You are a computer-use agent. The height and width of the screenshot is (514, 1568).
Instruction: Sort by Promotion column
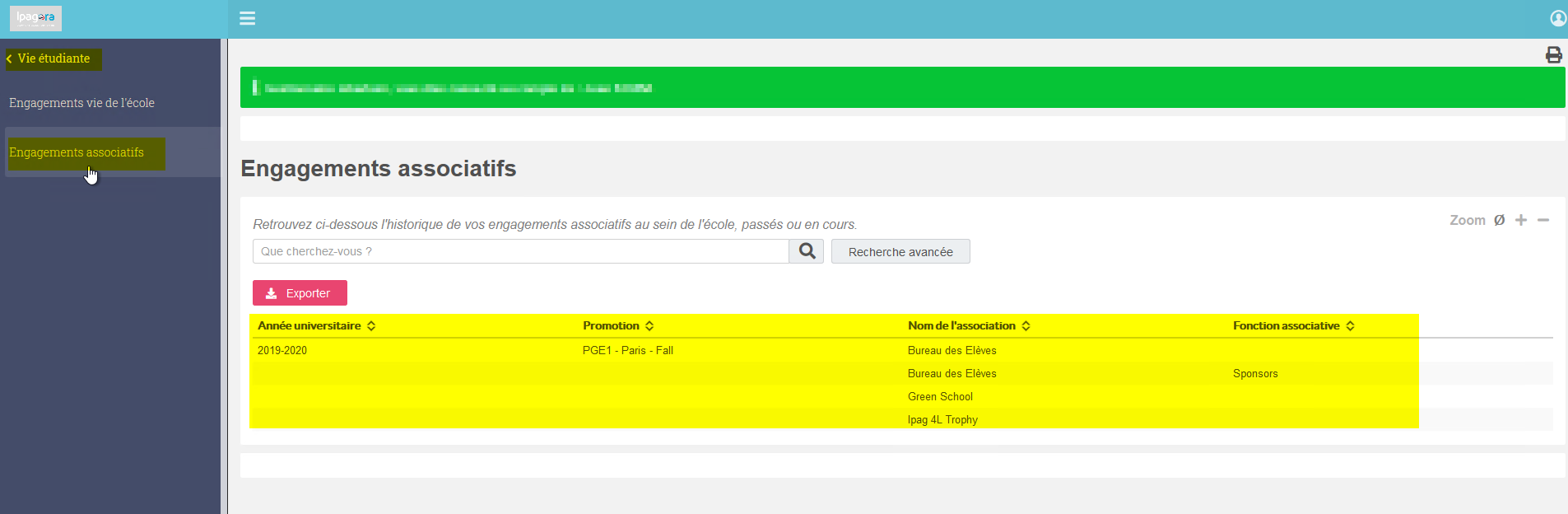[618, 325]
